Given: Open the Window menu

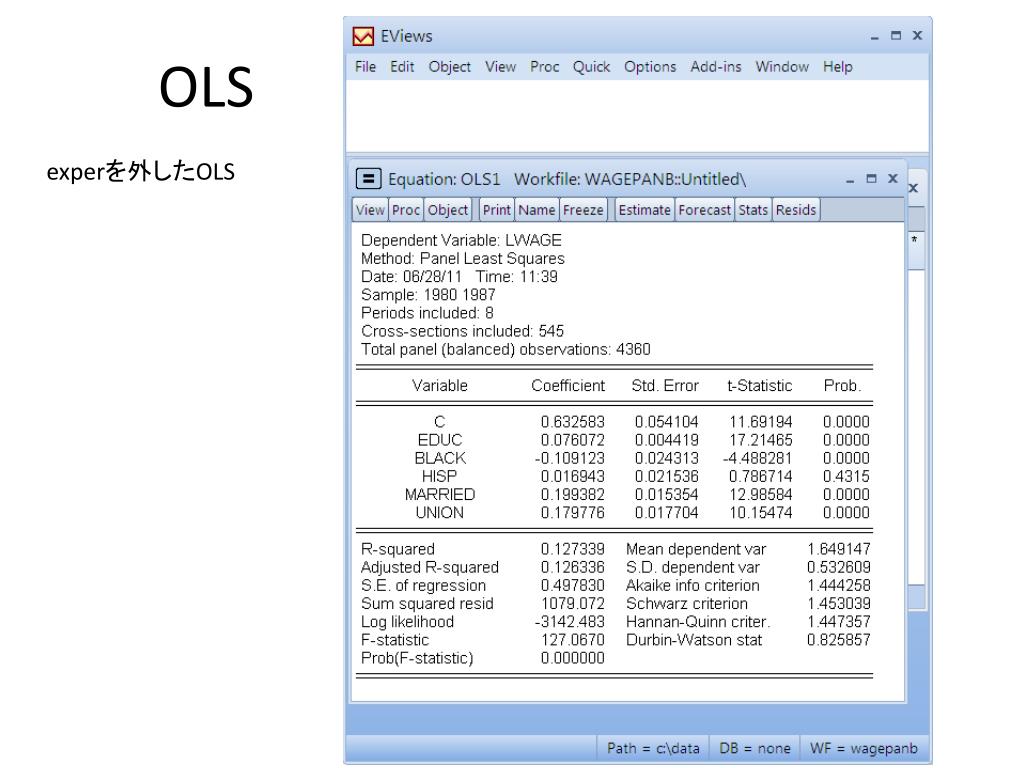Looking at the screenshot, I should (x=782, y=67).
